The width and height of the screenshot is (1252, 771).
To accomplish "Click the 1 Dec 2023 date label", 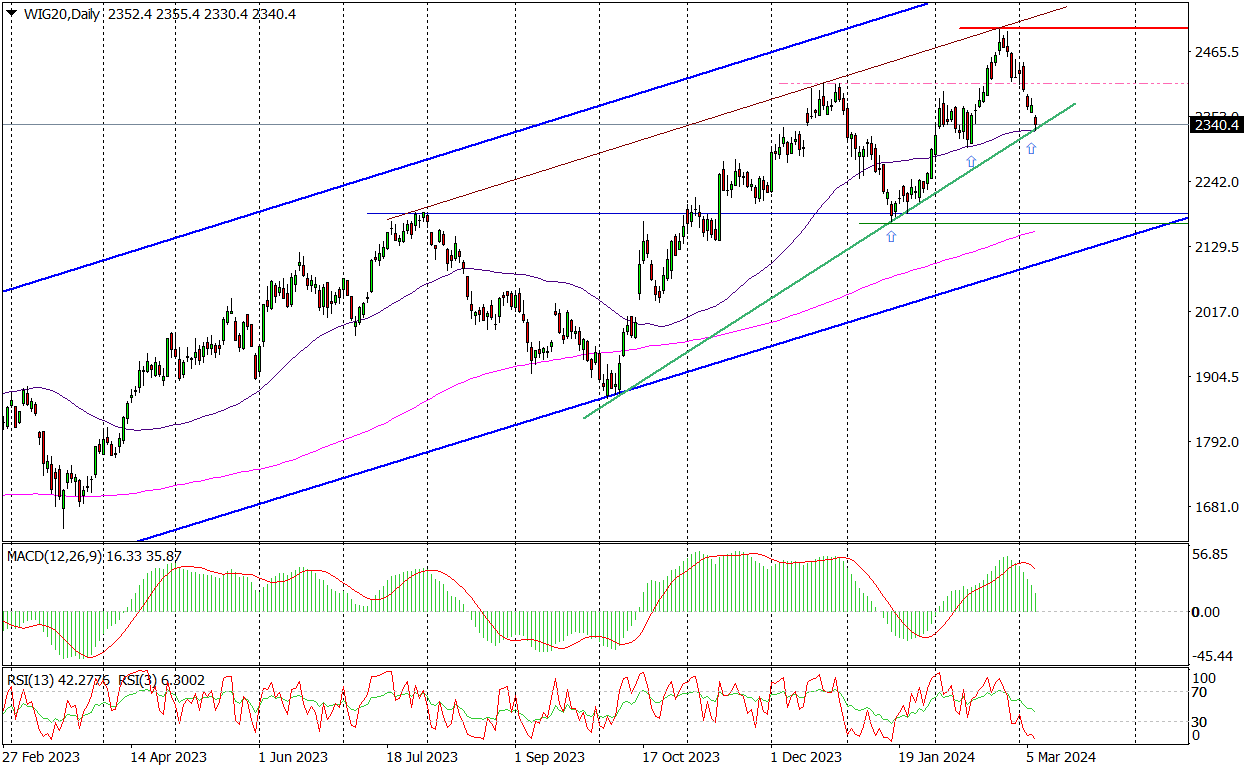I will (x=807, y=757).
